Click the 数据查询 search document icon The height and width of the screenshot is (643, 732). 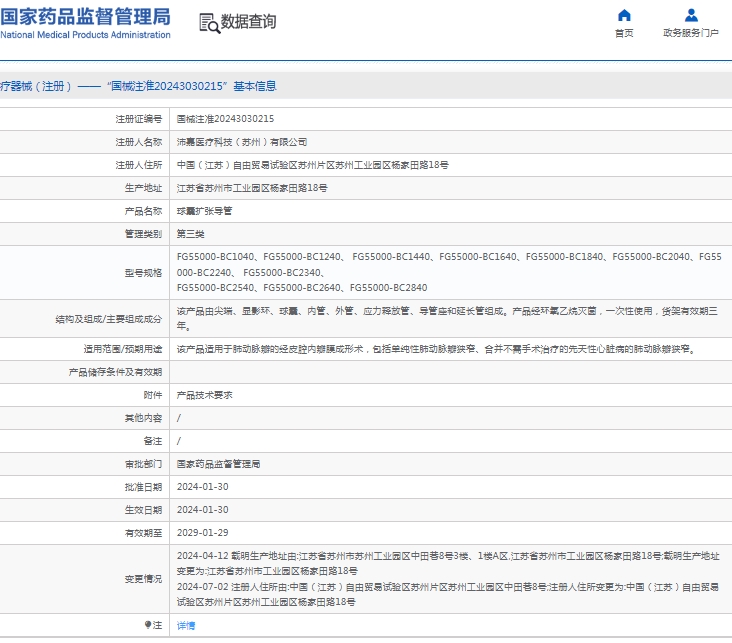(x=209, y=23)
